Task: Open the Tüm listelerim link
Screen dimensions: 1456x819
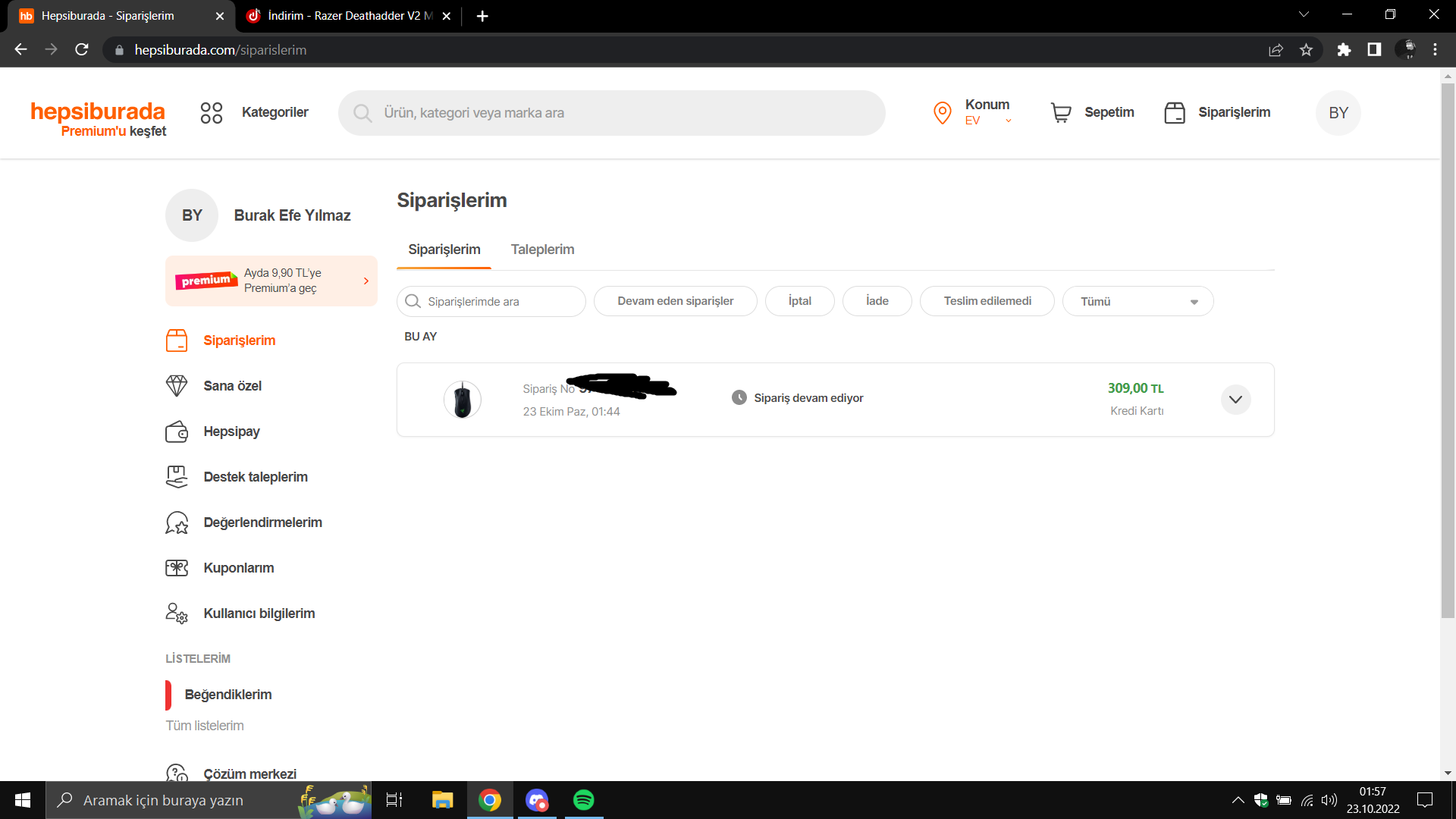Action: 205,726
